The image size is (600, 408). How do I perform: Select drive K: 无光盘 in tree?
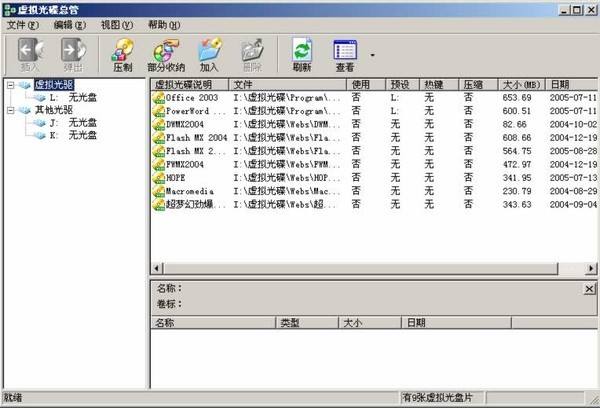click(73, 135)
